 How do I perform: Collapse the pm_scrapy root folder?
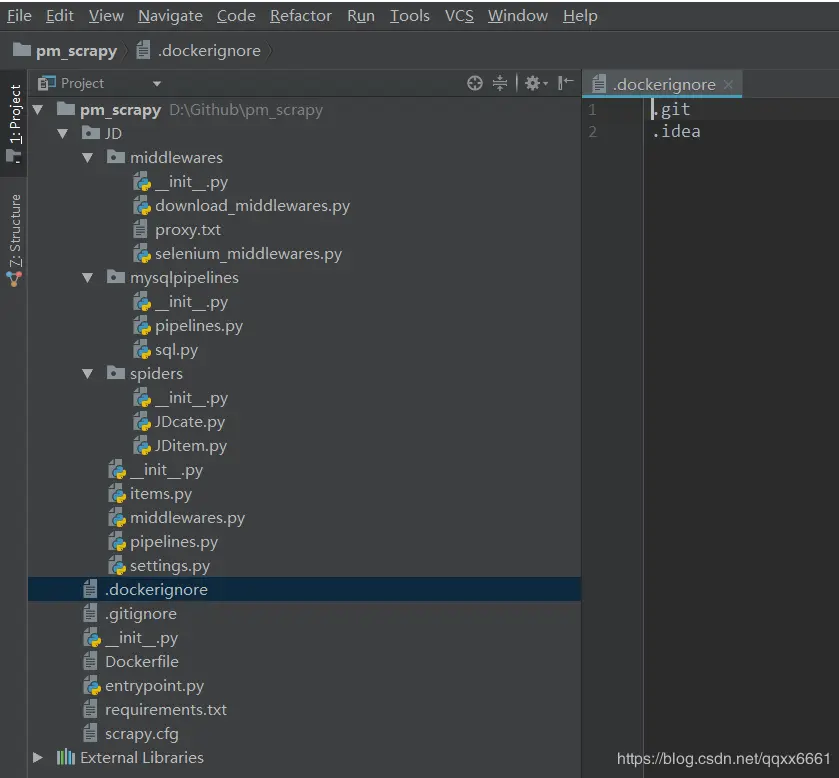[37, 110]
